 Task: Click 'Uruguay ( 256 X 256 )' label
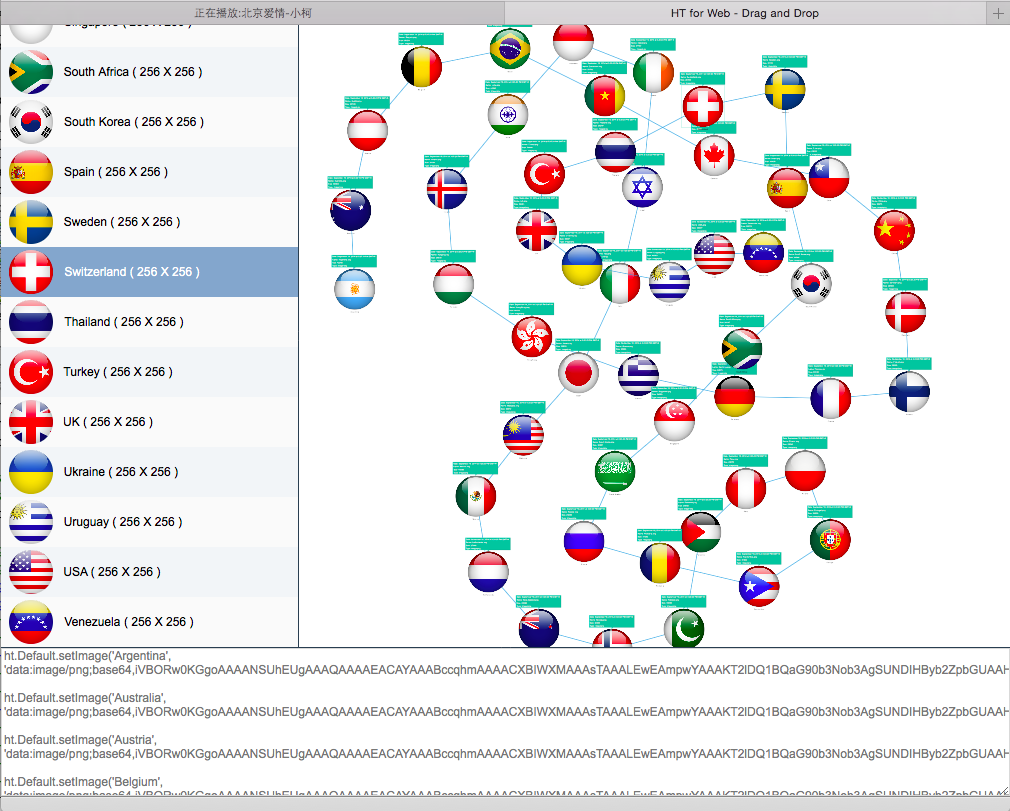coord(123,522)
